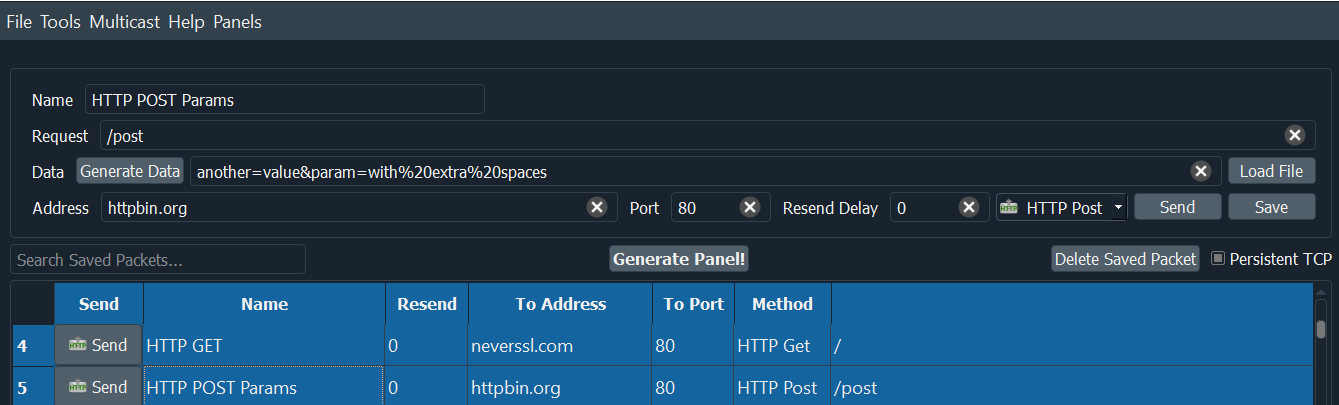Open the Panels menu
Viewport: 1339px width, 405px height.
click(x=237, y=22)
